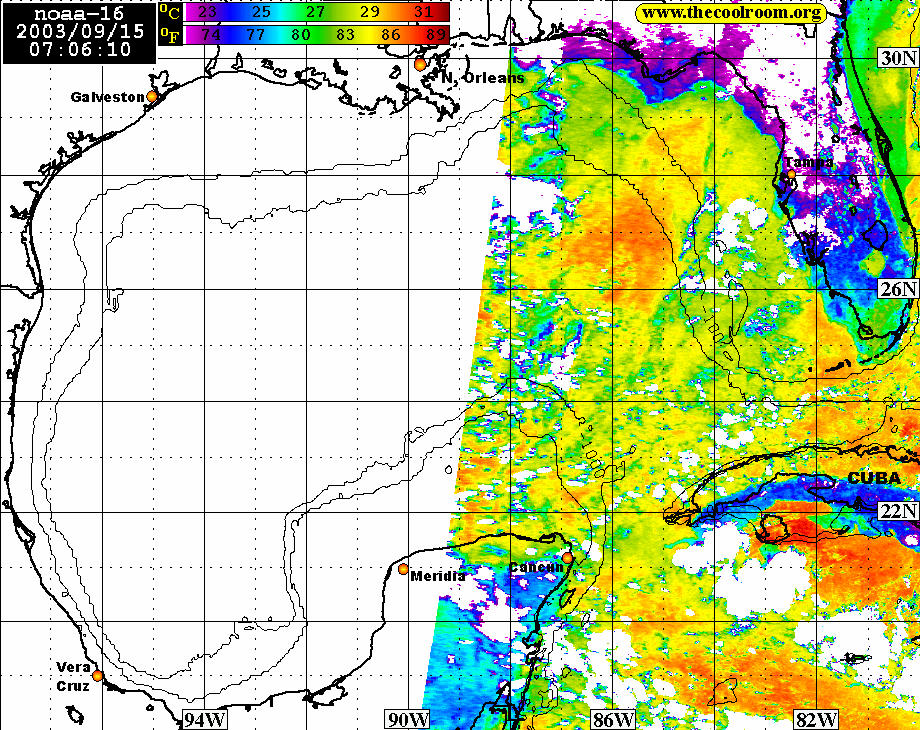Image resolution: width=920 pixels, height=730 pixels.
Task: Click the 82W longitude label
Action: pyautogui.click(x=816, y=720)
